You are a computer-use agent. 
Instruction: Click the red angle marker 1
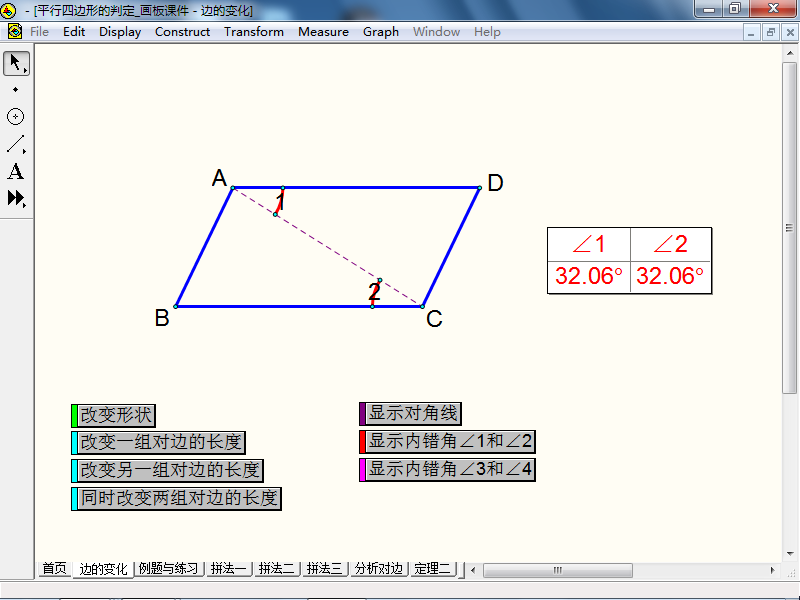(279, 201)
